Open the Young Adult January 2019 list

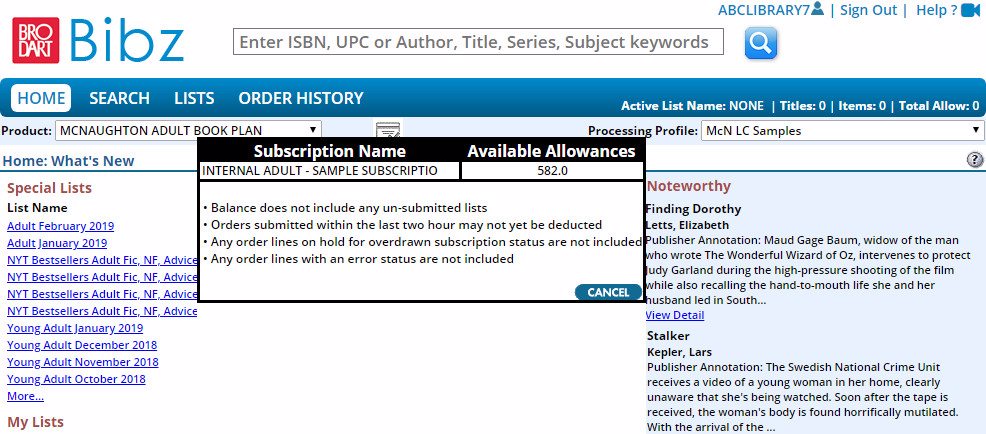[x=75, y=328]
